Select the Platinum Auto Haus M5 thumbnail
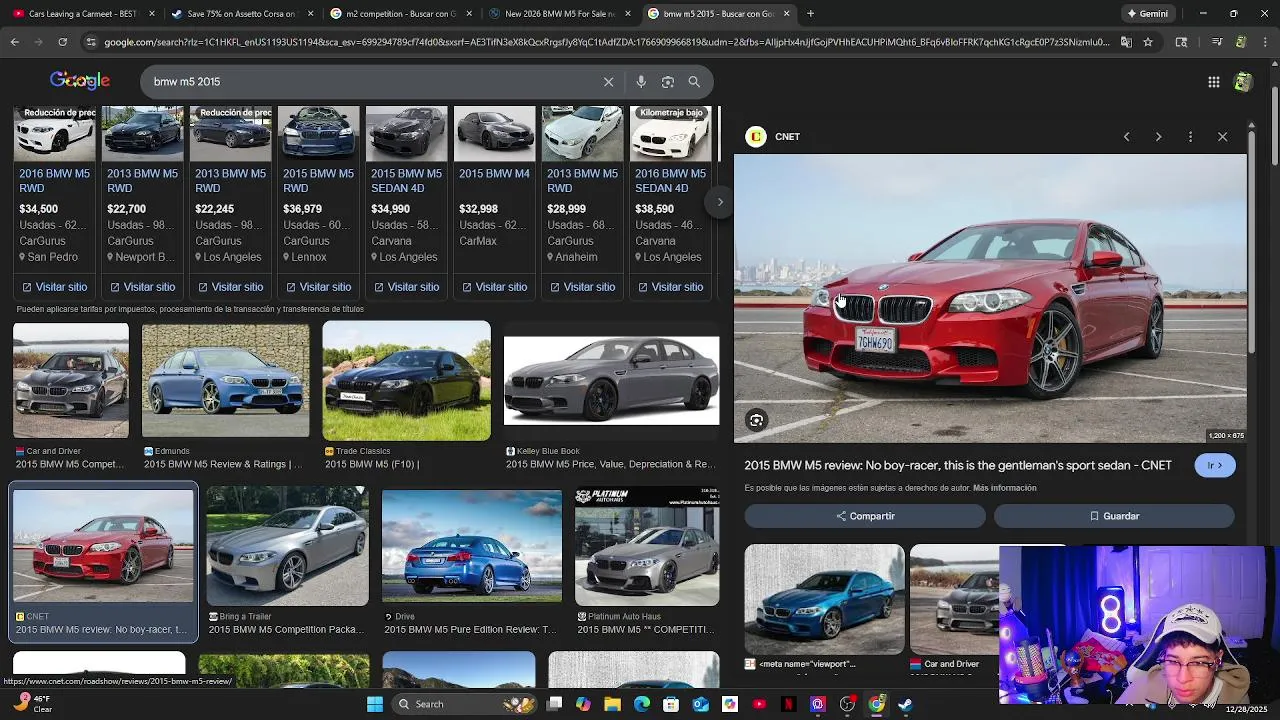Screen dimensions: 1280x720 (647, 546)
